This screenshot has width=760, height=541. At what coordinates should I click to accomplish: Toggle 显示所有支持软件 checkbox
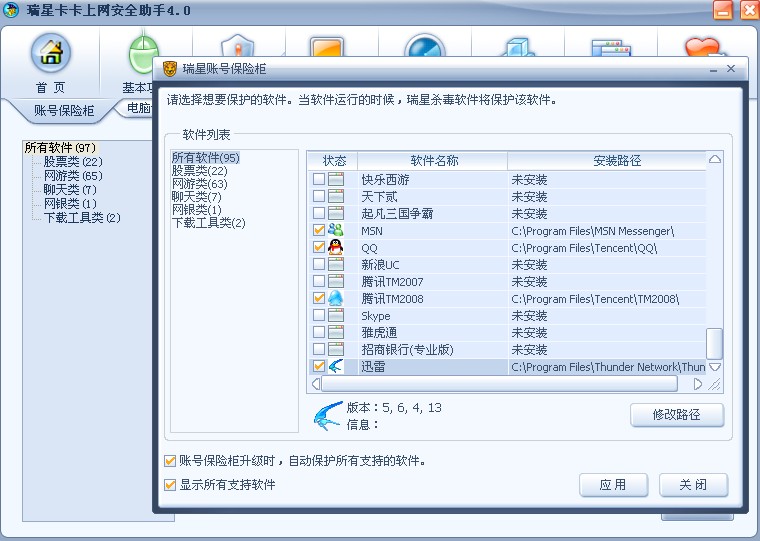170,484
